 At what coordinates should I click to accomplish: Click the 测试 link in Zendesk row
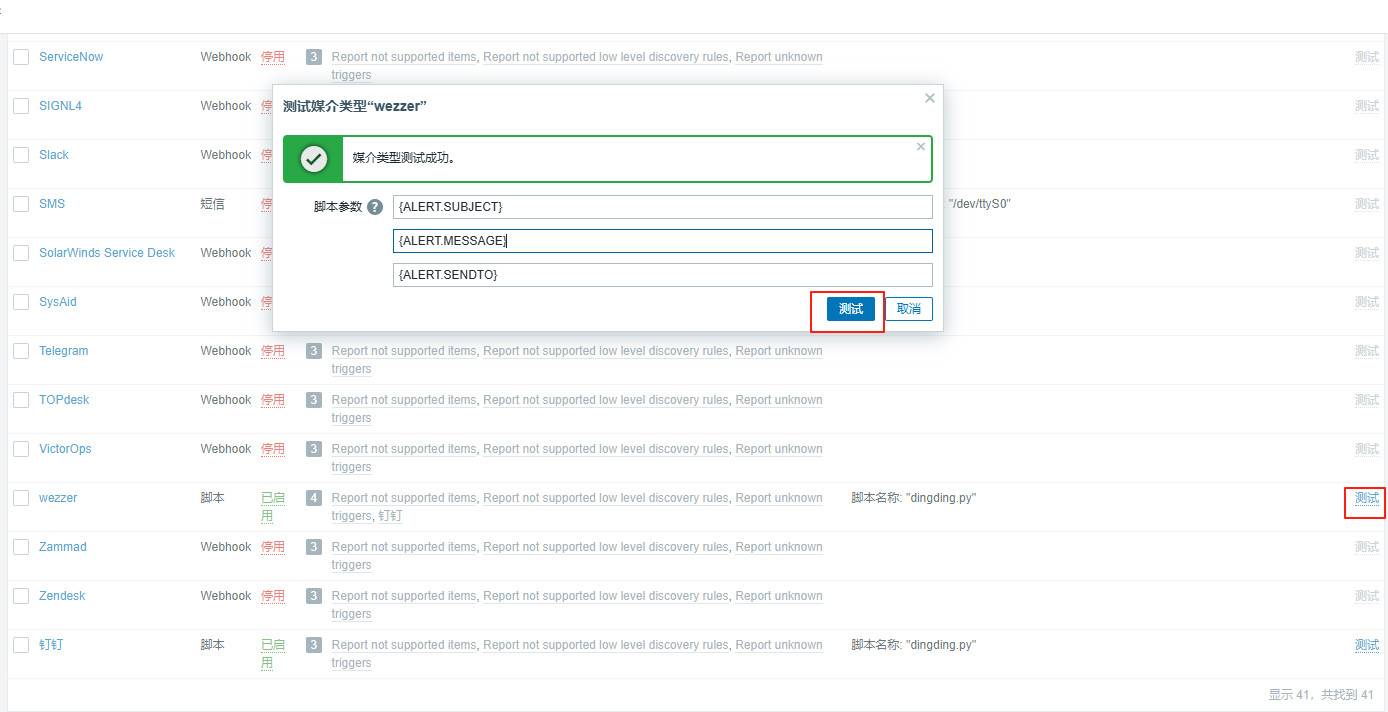pos(1367,596)
